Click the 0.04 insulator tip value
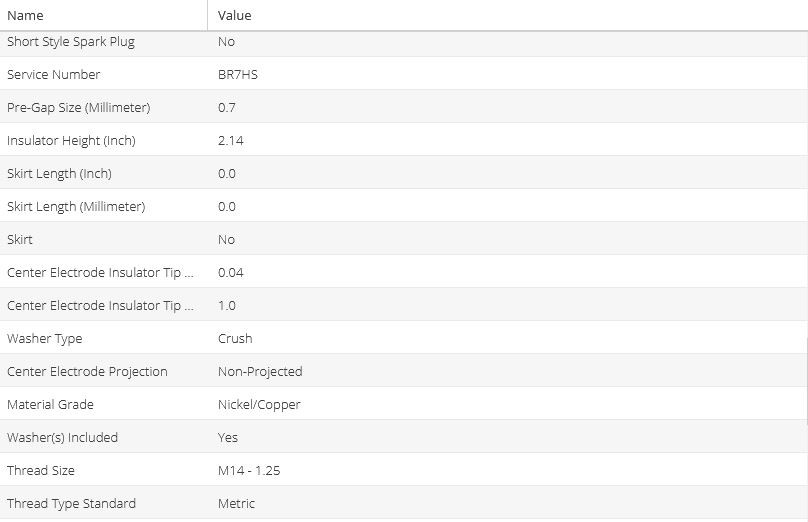Image resolution: width=808 pixels, height=522 pixels. click(x=231, y=273)
